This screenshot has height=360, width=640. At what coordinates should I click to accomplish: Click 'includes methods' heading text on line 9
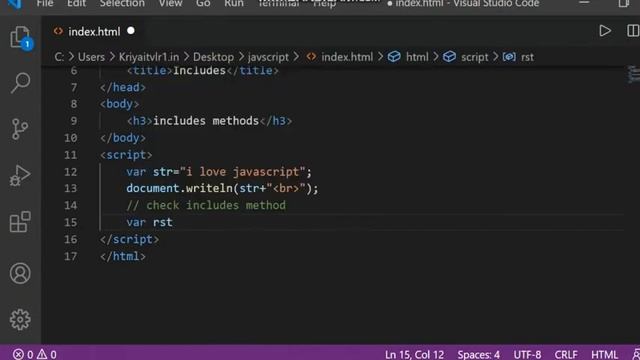206,121
